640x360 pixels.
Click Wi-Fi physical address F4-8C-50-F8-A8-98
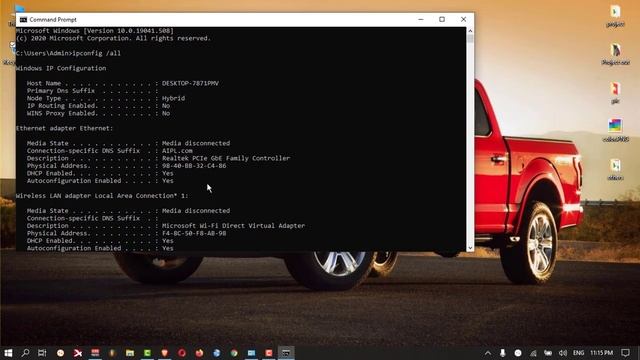[194, 233]
